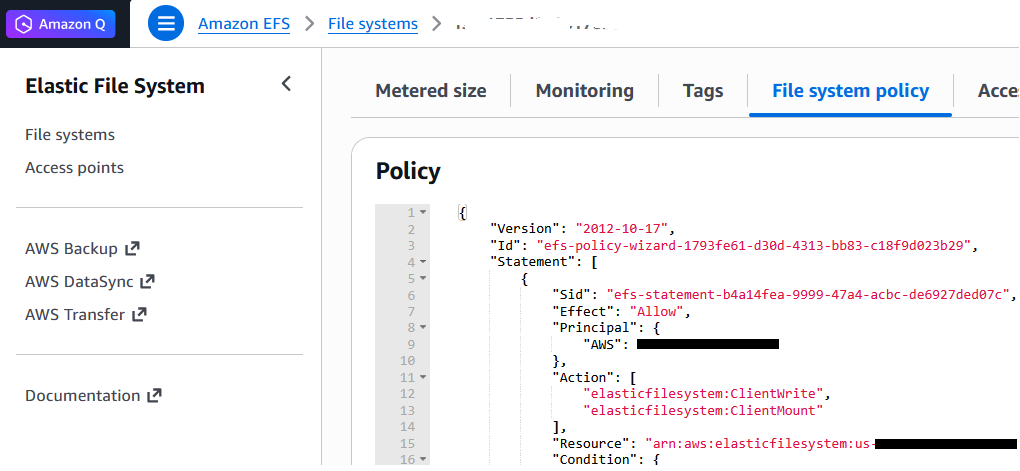Click the external link icon beside AWS Backup

coord(133,249)
